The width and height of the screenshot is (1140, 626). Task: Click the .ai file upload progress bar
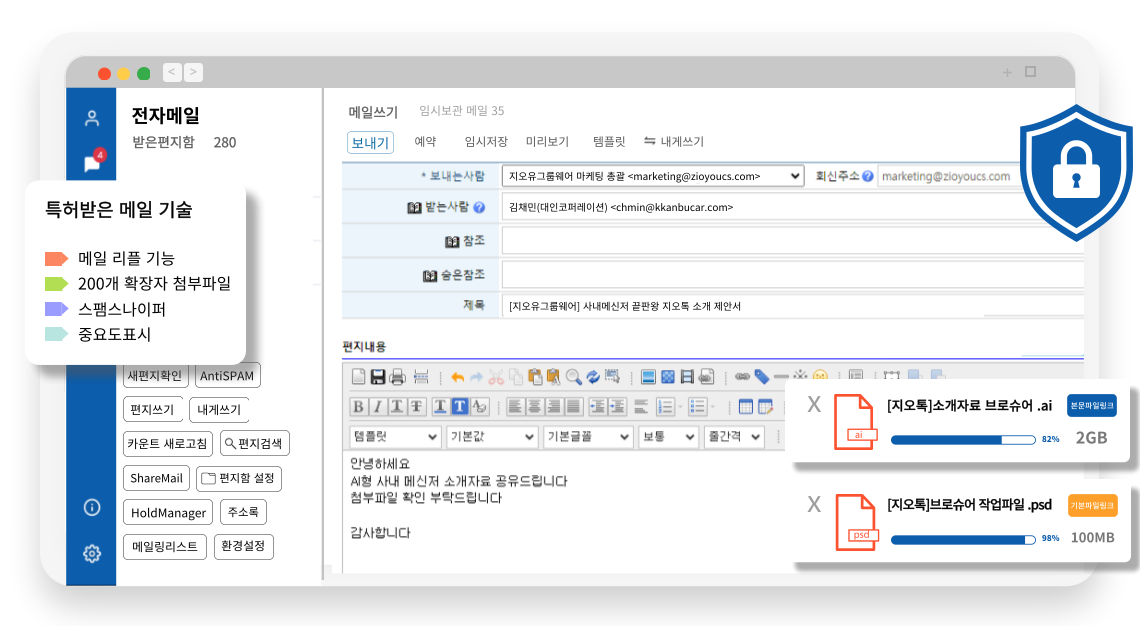pyautogui.click(x=962, y=439)
